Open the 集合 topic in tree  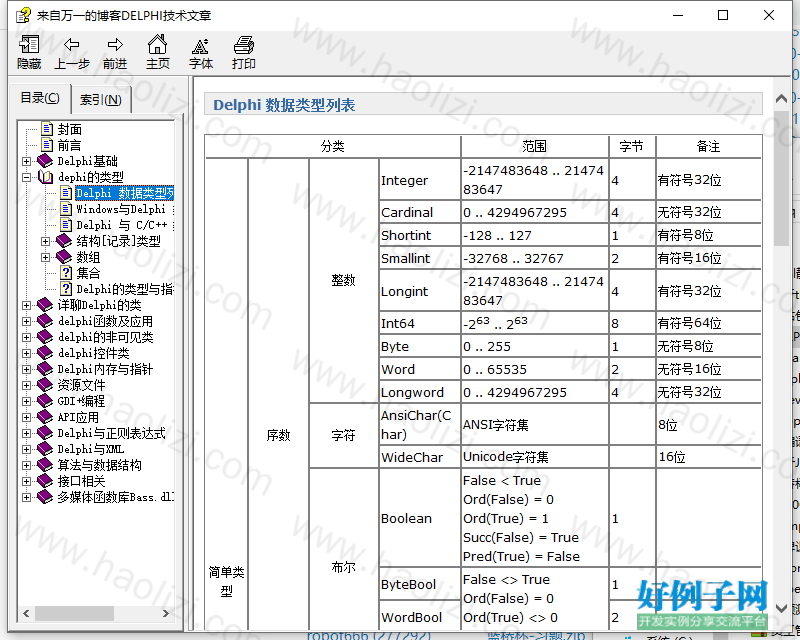click(88, 273)
